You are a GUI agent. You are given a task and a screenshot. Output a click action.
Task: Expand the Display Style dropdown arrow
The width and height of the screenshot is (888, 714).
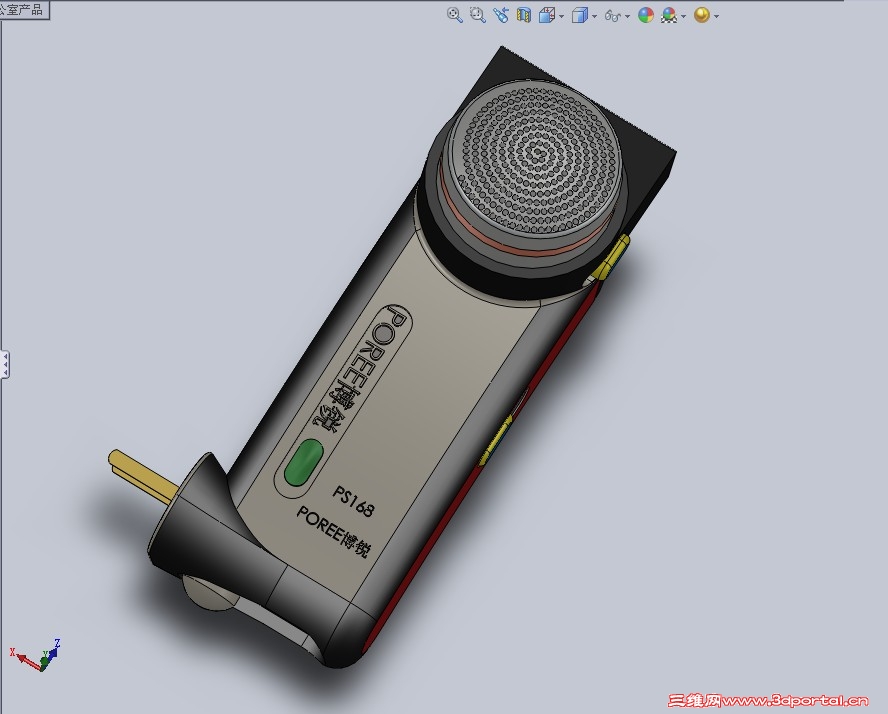pyautogui.click(x=595, y=16)
